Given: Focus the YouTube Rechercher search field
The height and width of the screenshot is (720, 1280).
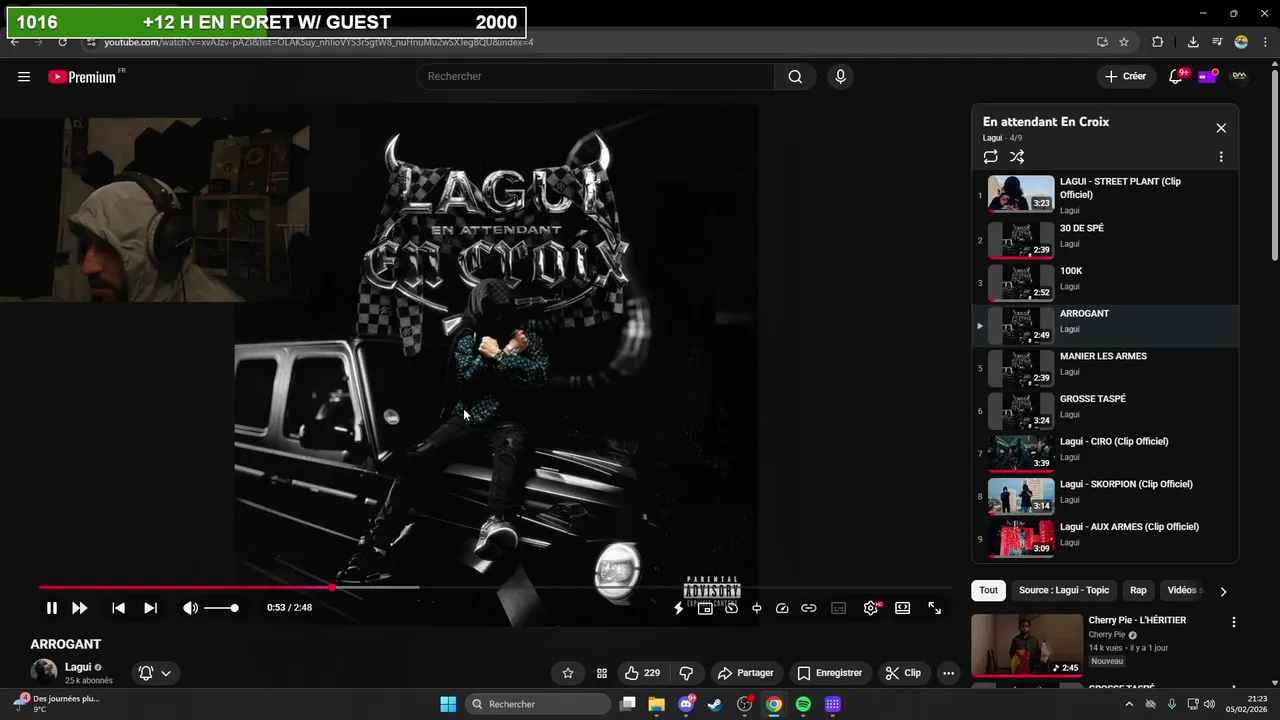Looking at the screenshot, I should [x=596, y=77].
